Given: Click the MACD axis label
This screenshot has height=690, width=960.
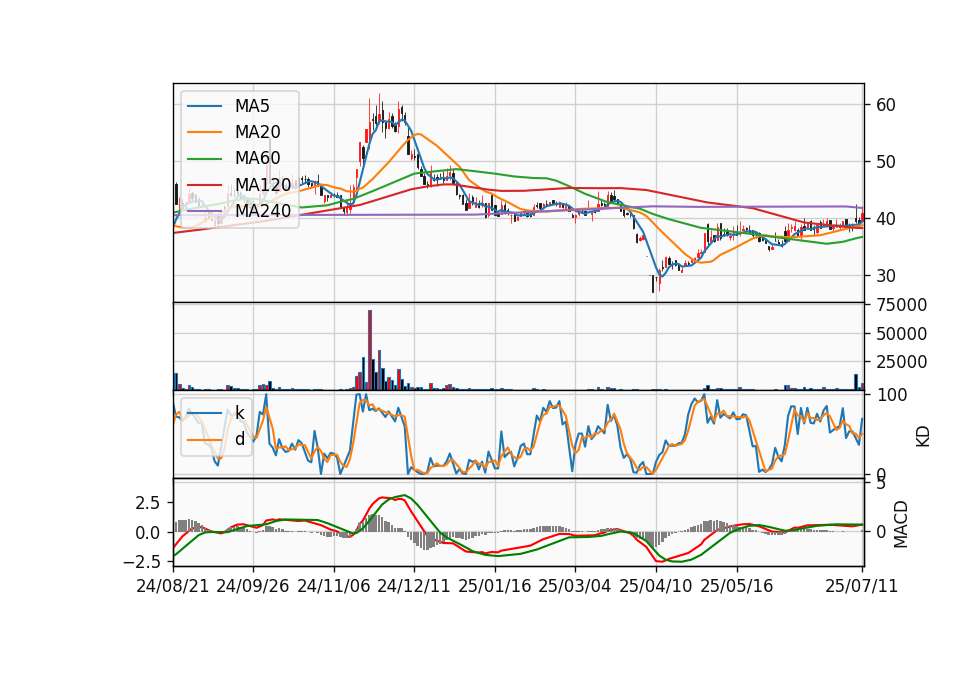Looking at the screenshot, I should tap(901, 524).
